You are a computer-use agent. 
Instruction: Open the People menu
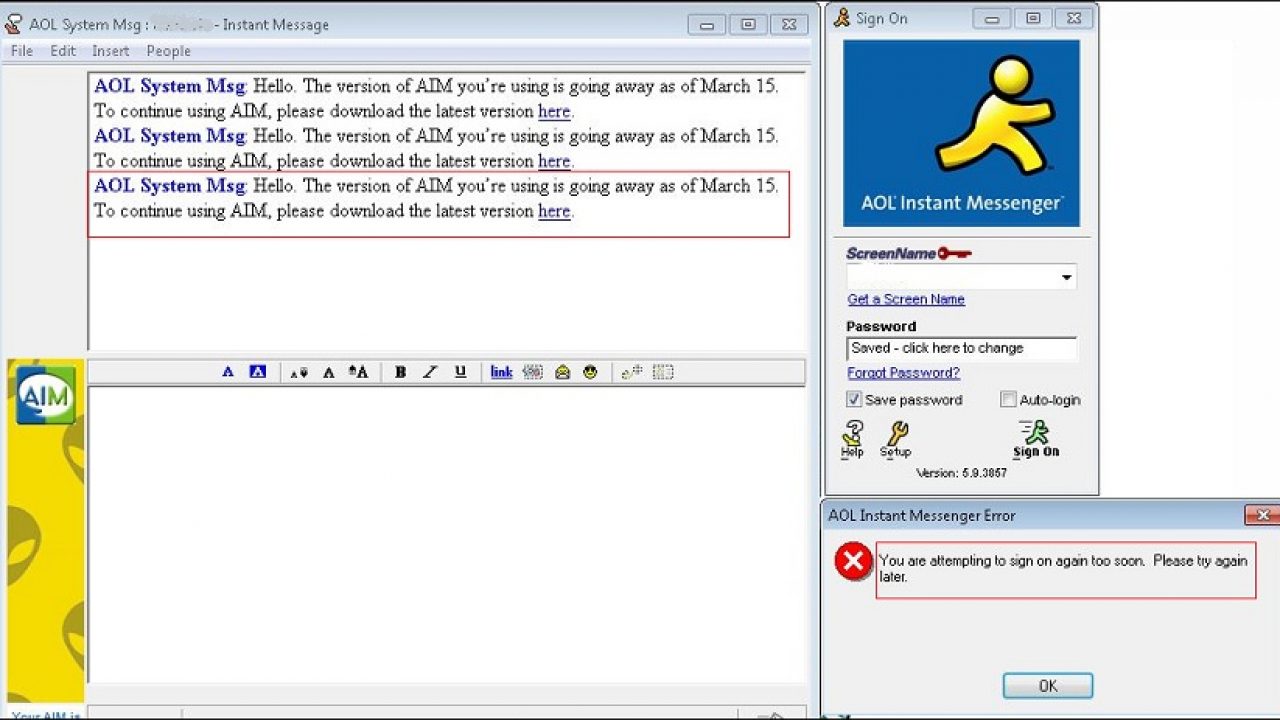click(x=168, y=51)
